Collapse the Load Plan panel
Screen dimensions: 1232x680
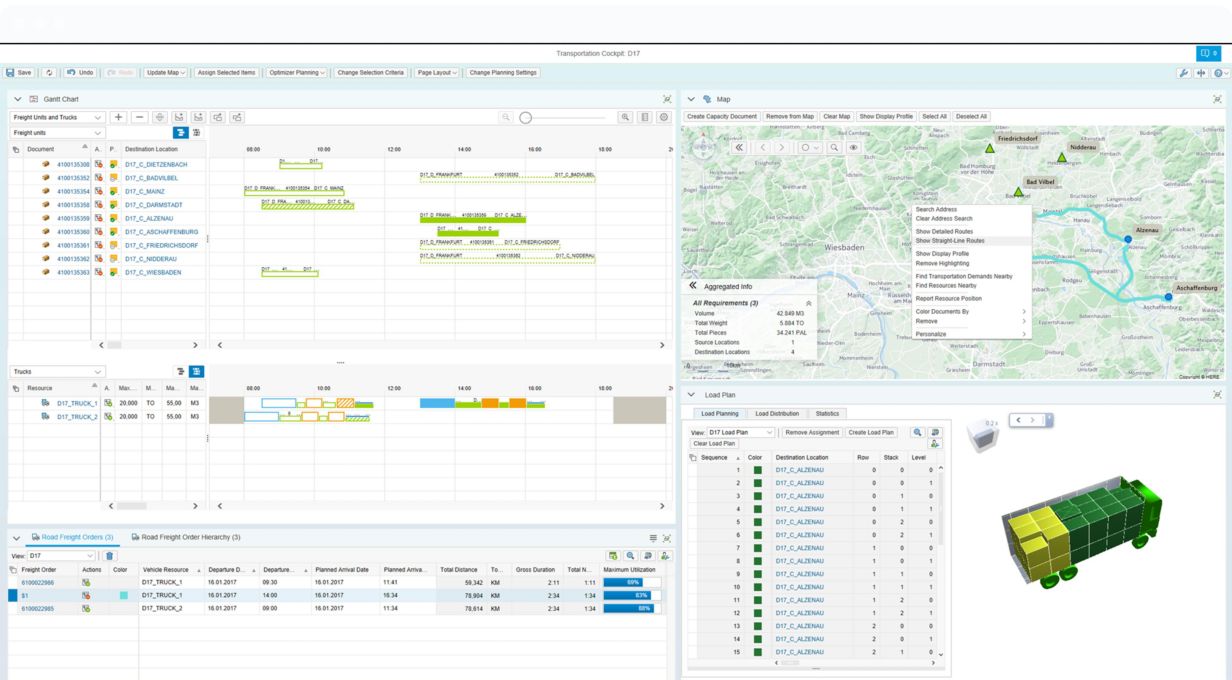coord(691,395)
